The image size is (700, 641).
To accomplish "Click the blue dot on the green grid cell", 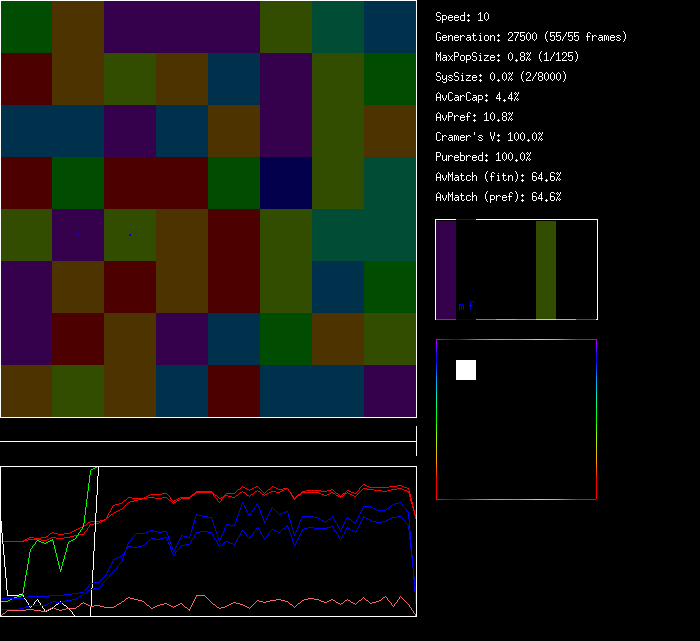I will [x=130, y=234].
